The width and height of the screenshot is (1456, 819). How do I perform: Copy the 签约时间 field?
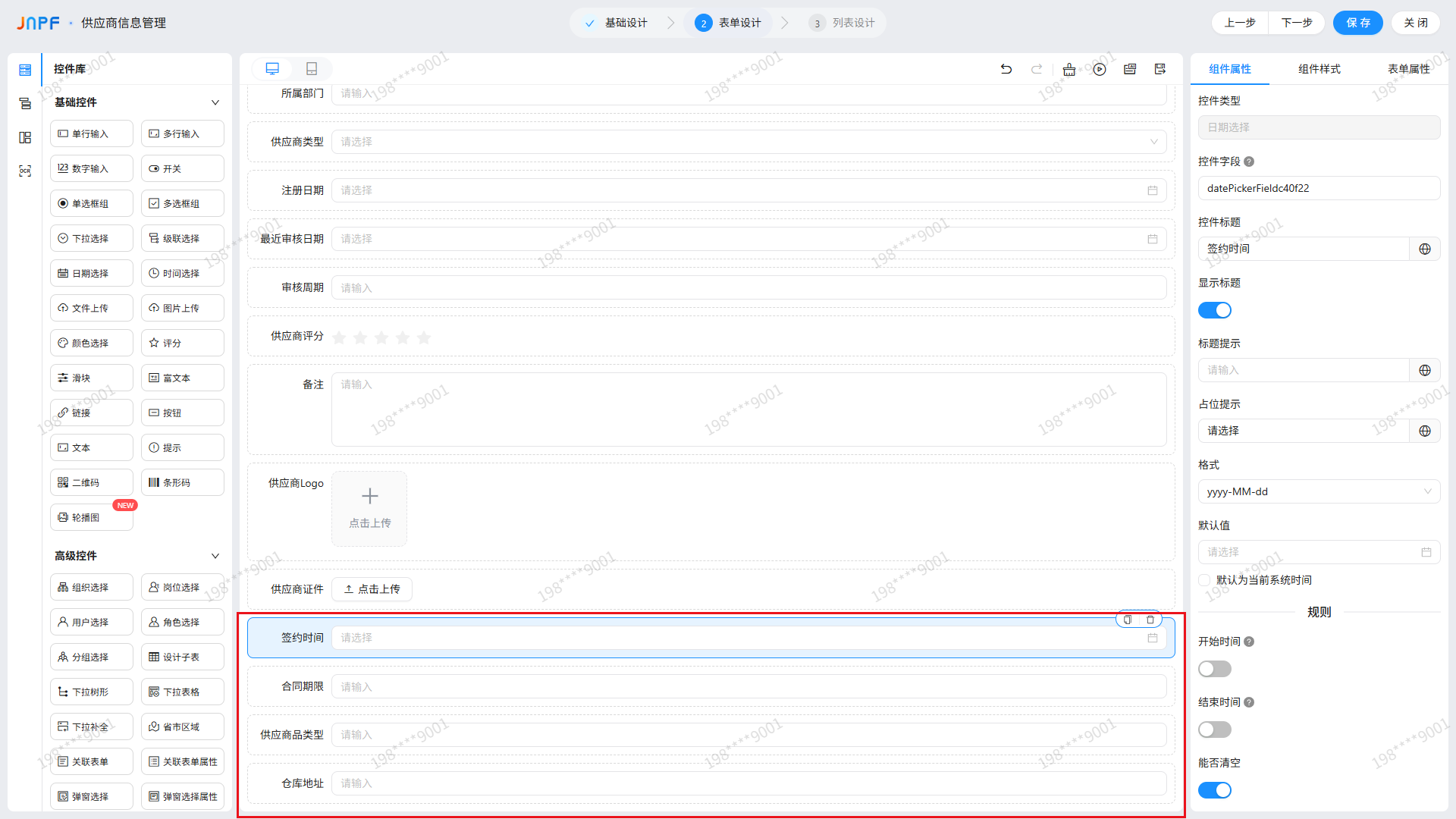(x=1128, y=620)
